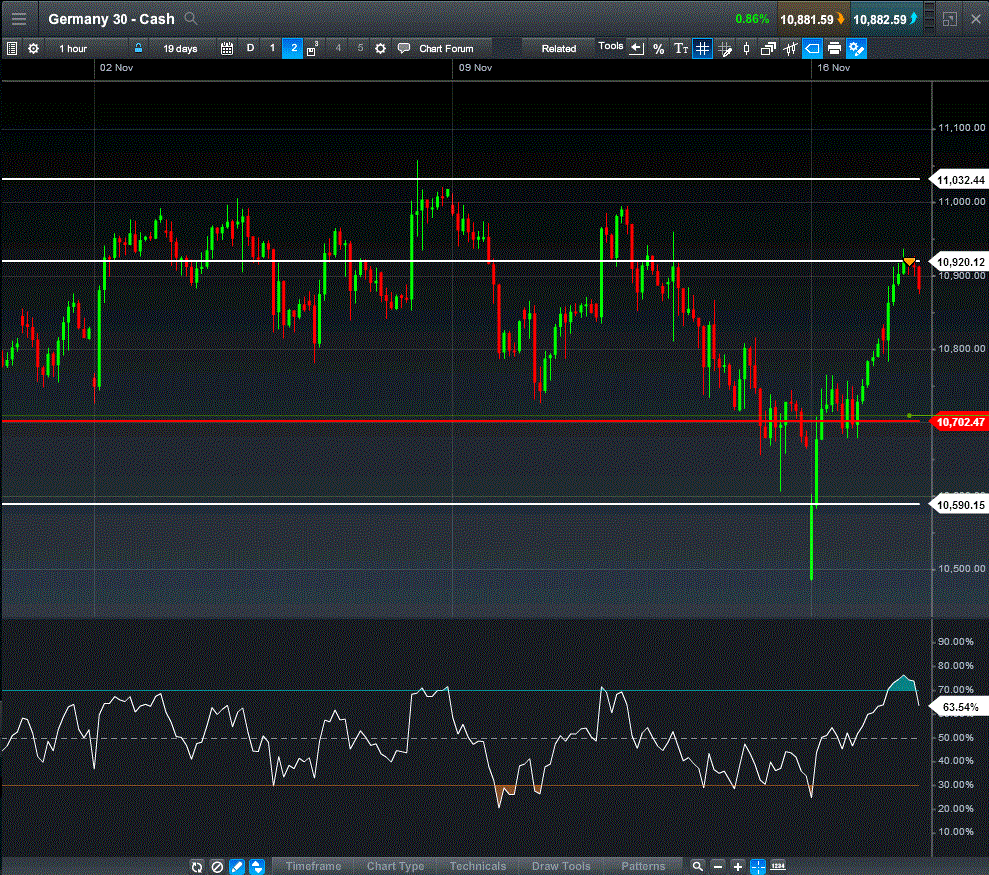The width and height of the screenshot is (989, 875).
Task: Choose the candlestick chart type icon
Action: coord(747,49)
